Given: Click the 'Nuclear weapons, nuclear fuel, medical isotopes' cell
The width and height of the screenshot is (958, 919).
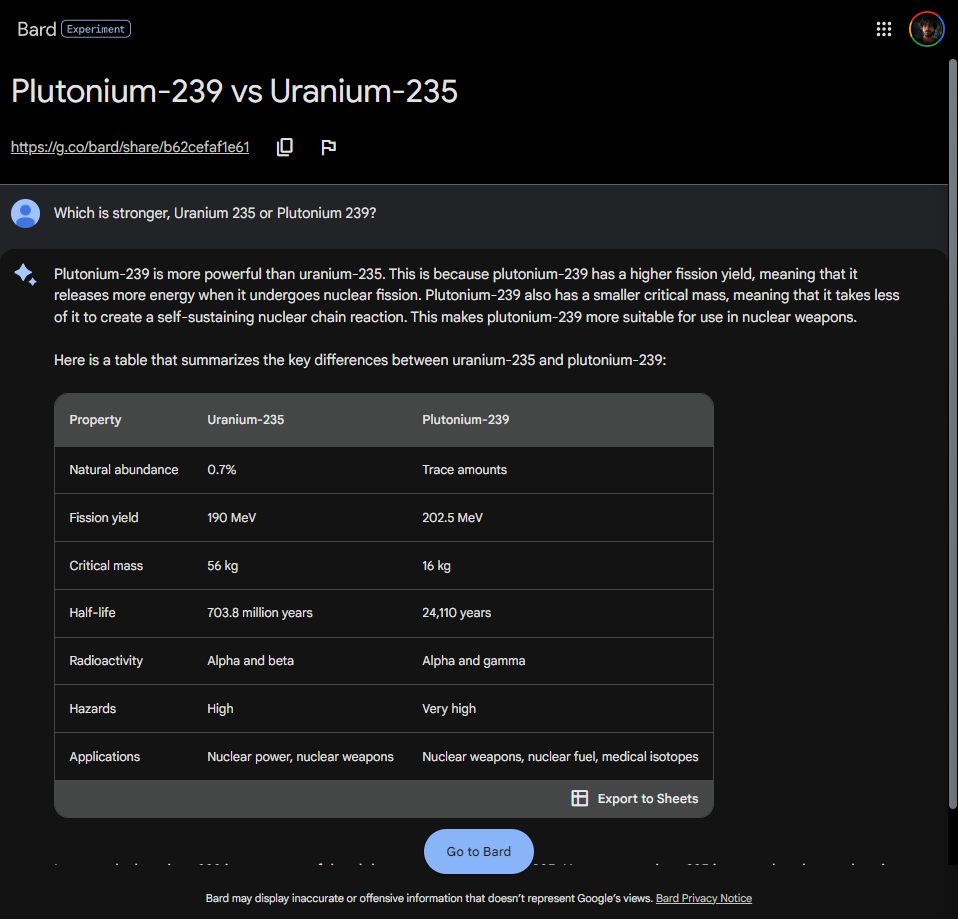Looking at the screenshot, I should [x=560, y=757].
